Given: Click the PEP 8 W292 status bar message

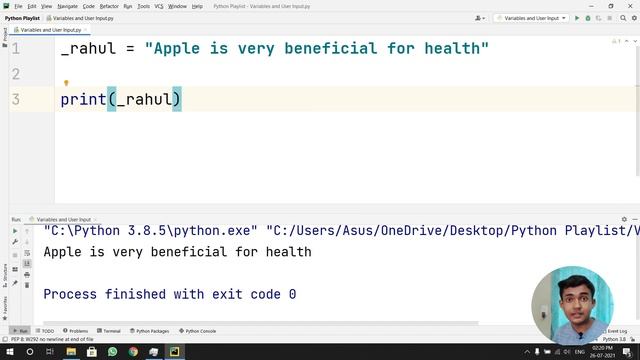Looking at the screenshot, I should pyautogui.click(x=52, y=339).
